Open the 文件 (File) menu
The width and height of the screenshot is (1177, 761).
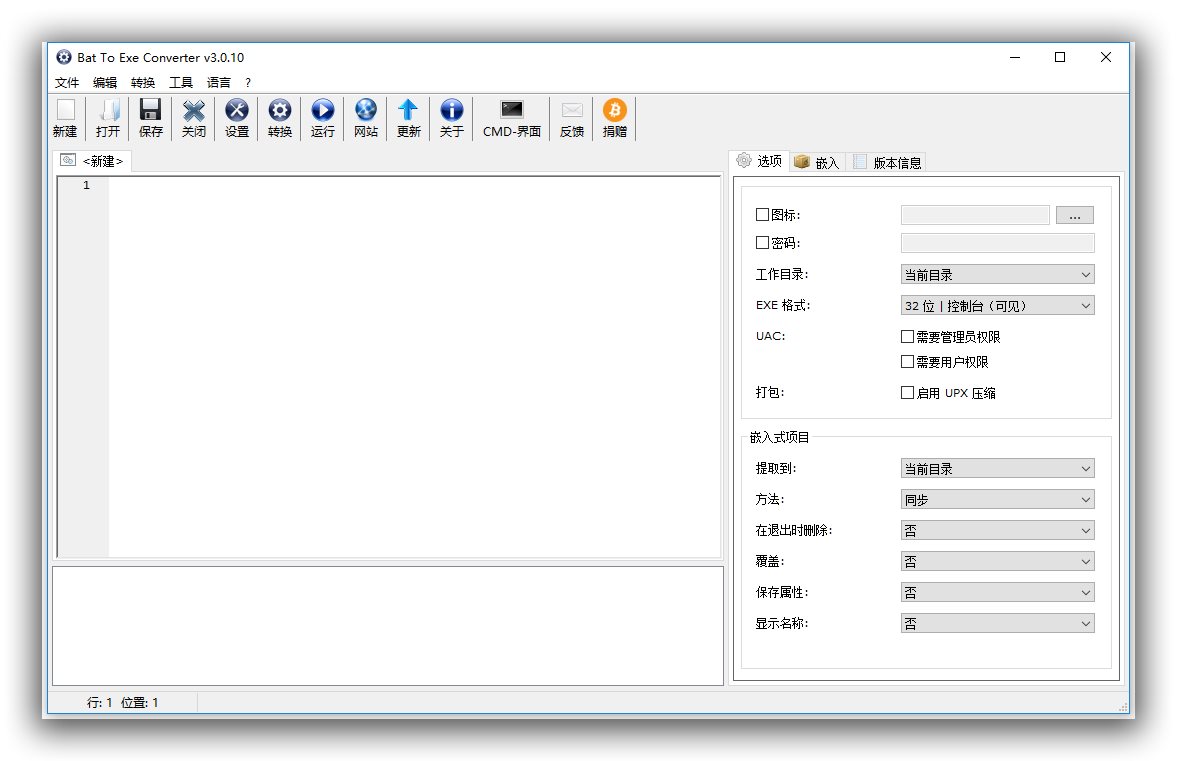[67, 83]
